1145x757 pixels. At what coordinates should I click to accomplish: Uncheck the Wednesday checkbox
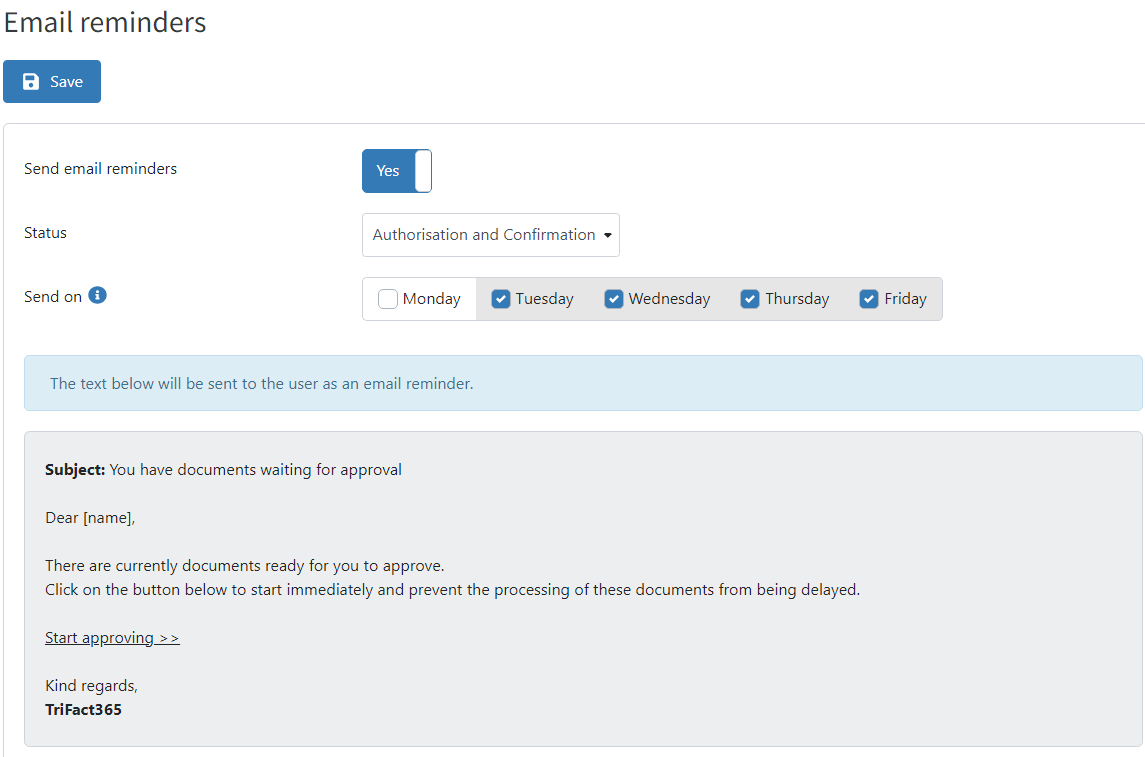click(x=613, y=299)
